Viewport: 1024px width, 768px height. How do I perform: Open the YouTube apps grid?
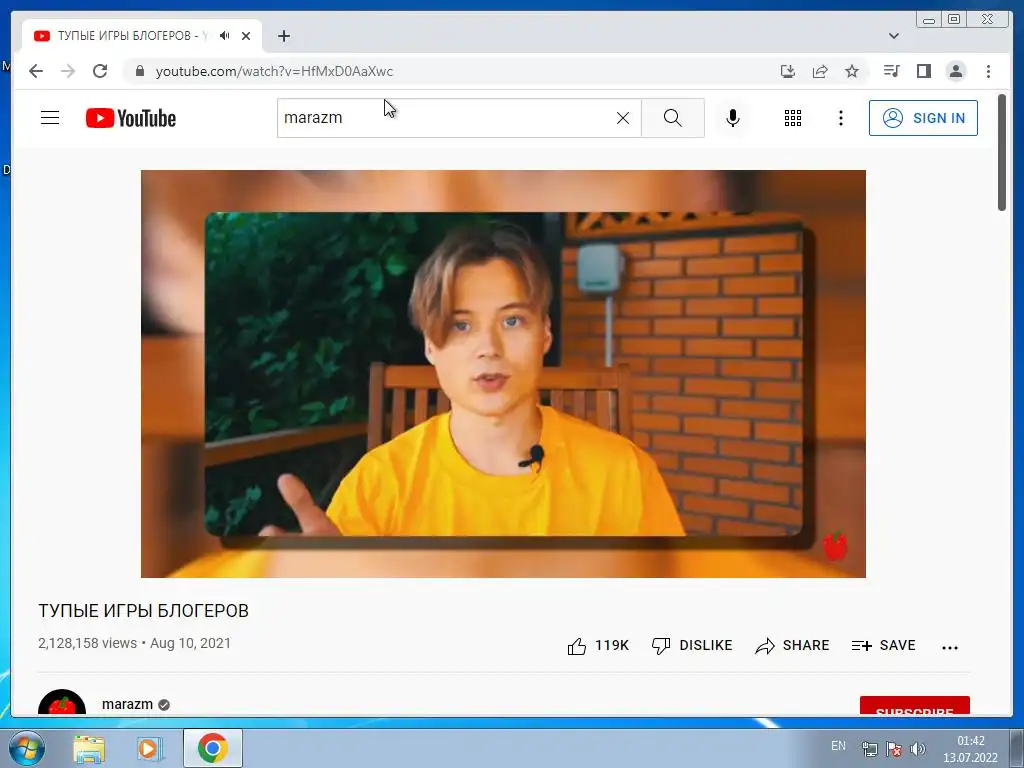793,118
